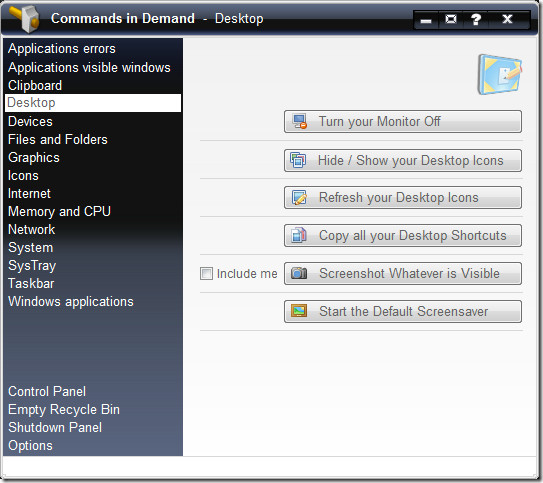Enable the Include me checkbox
The height and width of the screenshot is (483, 543).
(x=206, y=274)
